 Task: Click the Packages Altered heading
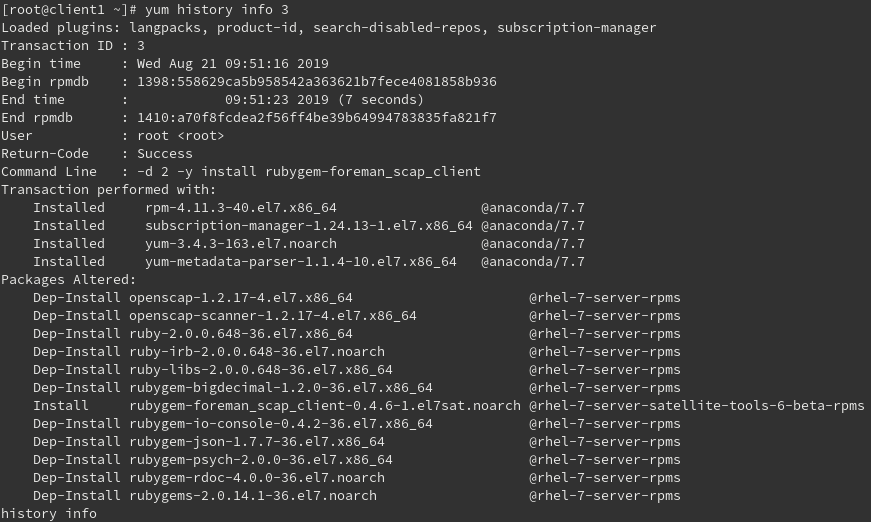68,279
